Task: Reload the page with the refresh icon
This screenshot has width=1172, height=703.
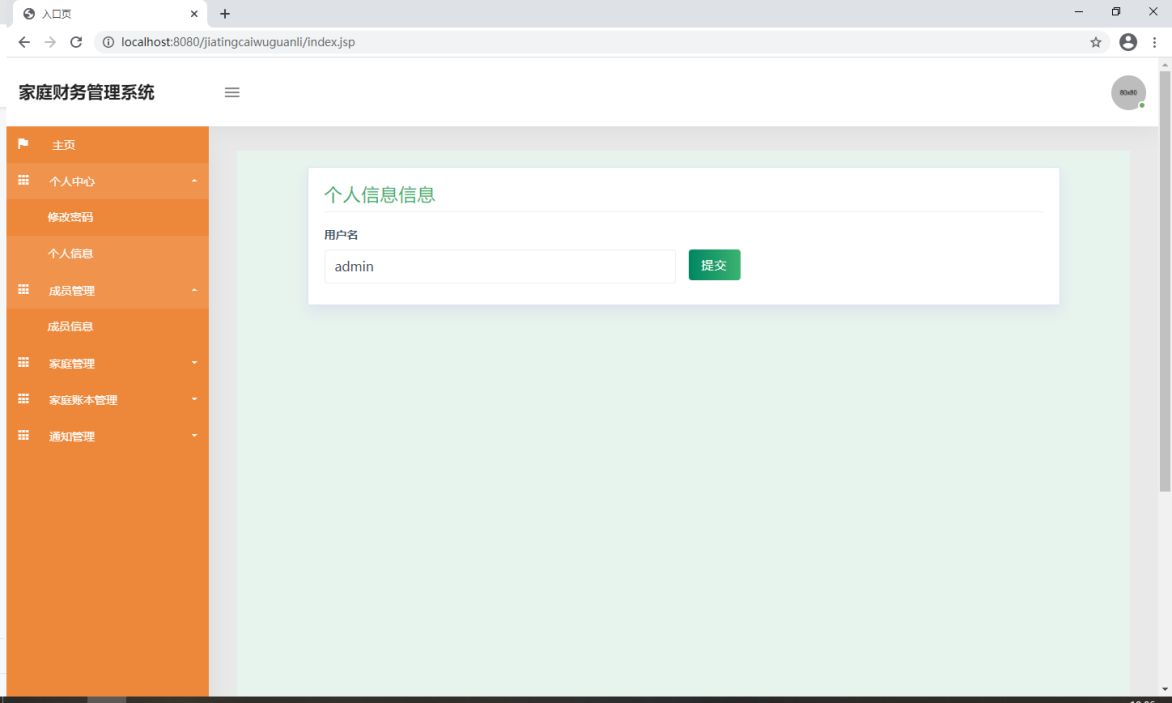Action: click(x=75, y=42)
